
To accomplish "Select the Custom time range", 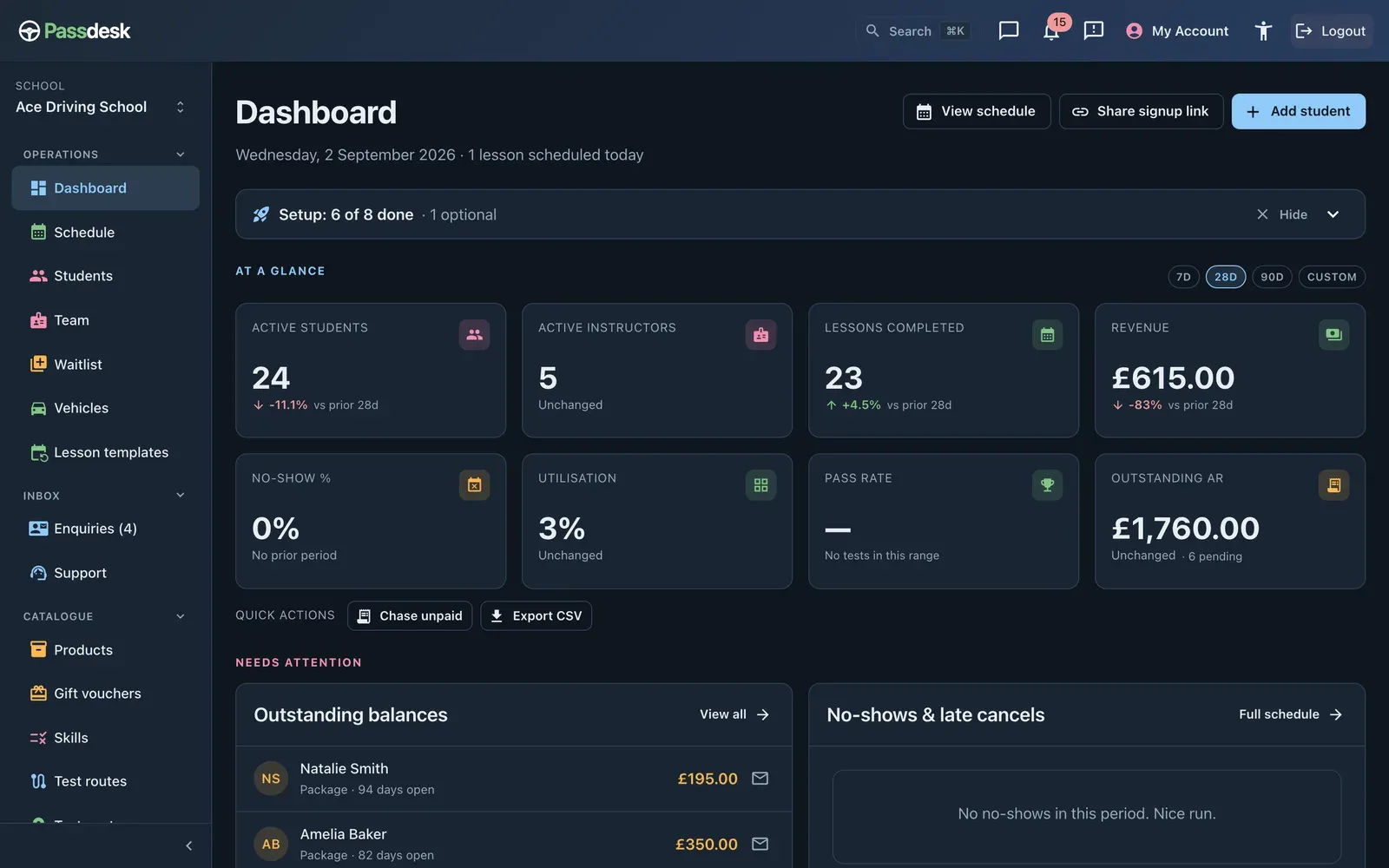I will (x=1332, y=277).
